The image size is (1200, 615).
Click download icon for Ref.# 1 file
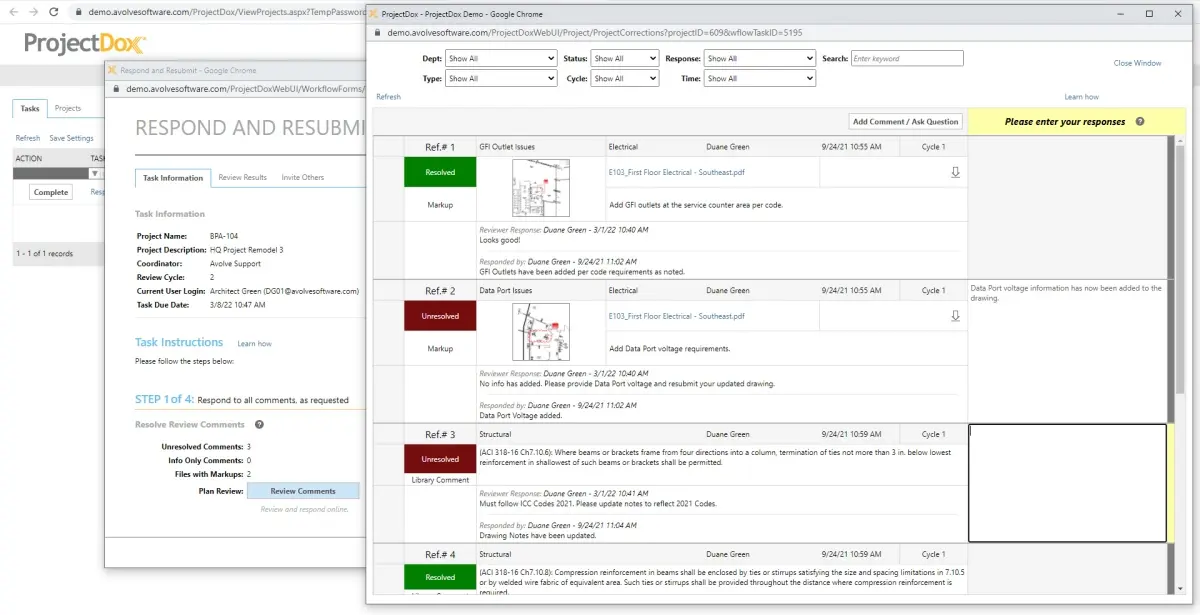point(955,172)
